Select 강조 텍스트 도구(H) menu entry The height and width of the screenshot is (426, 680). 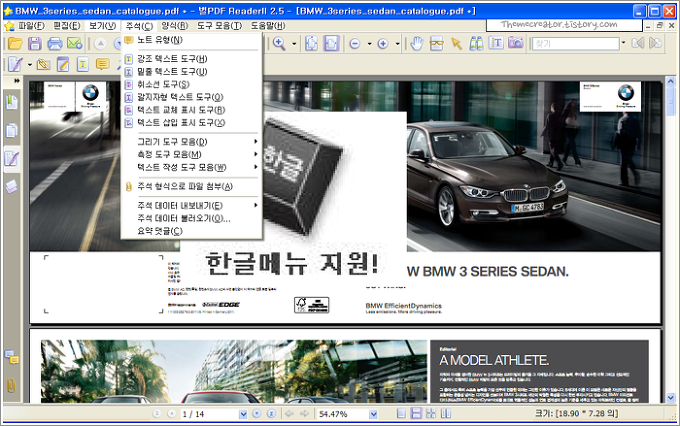tap(192, 59)
